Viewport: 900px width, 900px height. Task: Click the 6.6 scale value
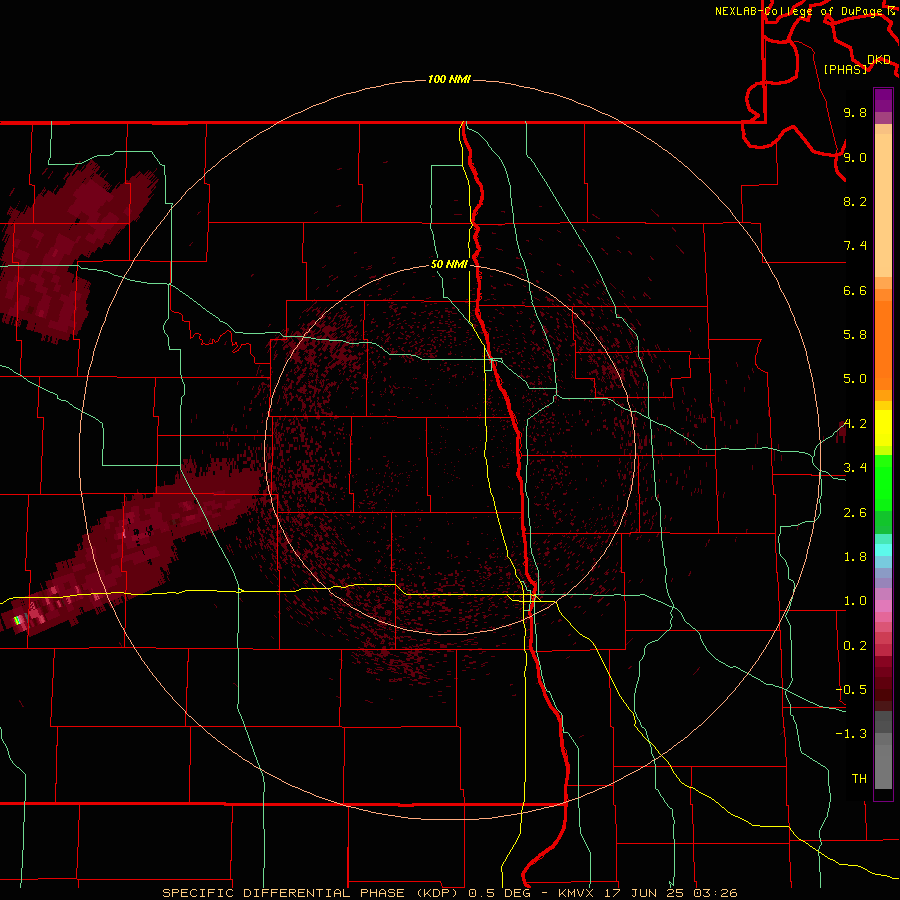point(855,290)
